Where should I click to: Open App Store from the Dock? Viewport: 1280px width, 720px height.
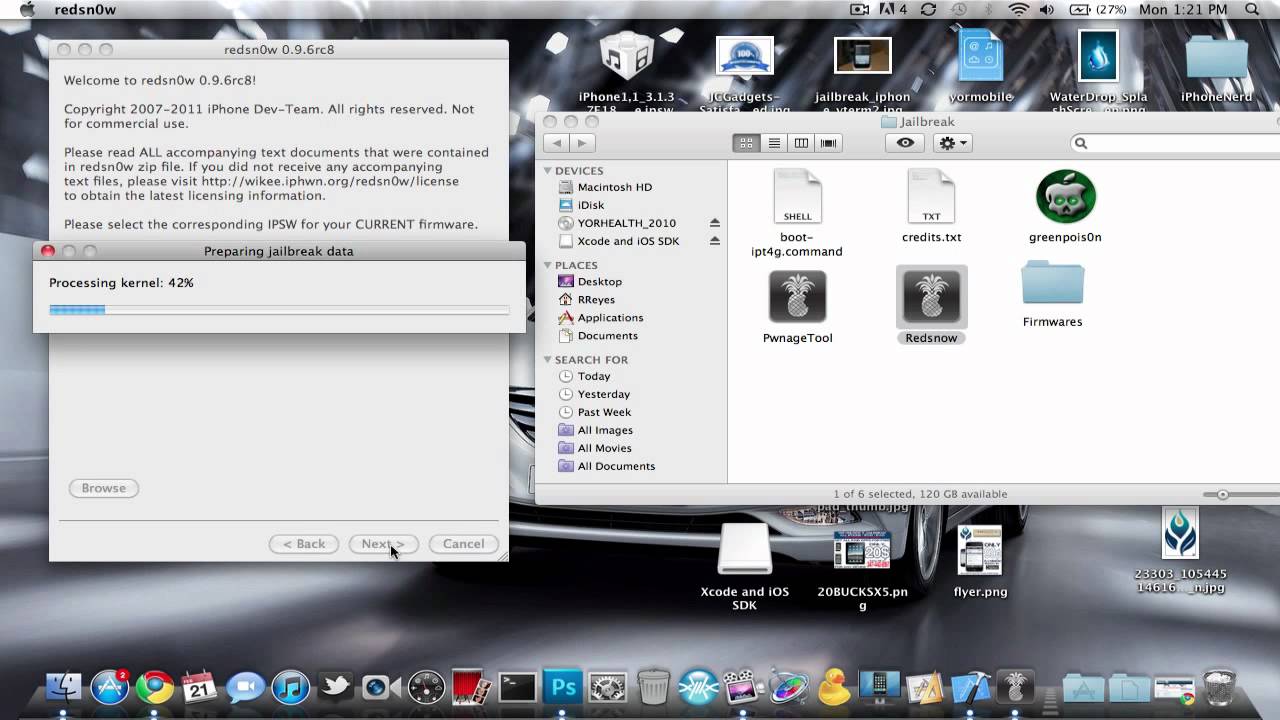tap(109, 687)
